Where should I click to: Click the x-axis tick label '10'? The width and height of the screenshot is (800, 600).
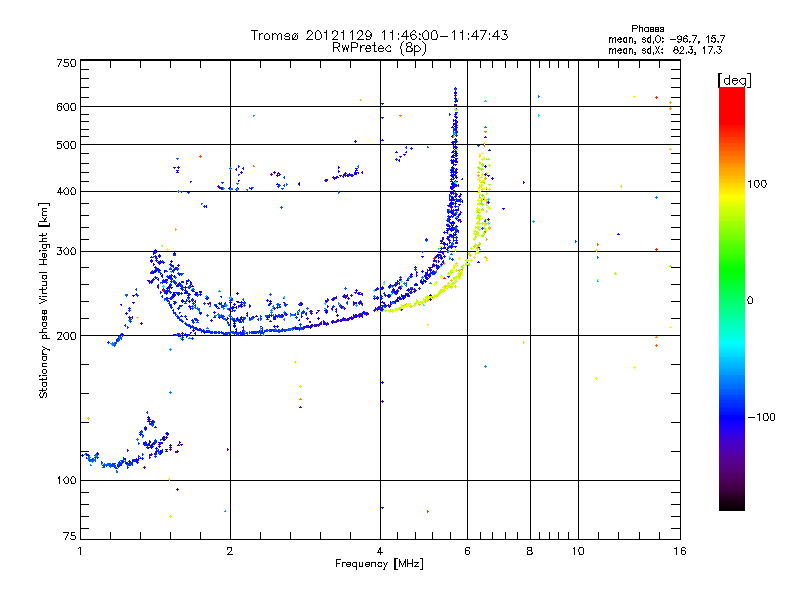click(578, 551)
